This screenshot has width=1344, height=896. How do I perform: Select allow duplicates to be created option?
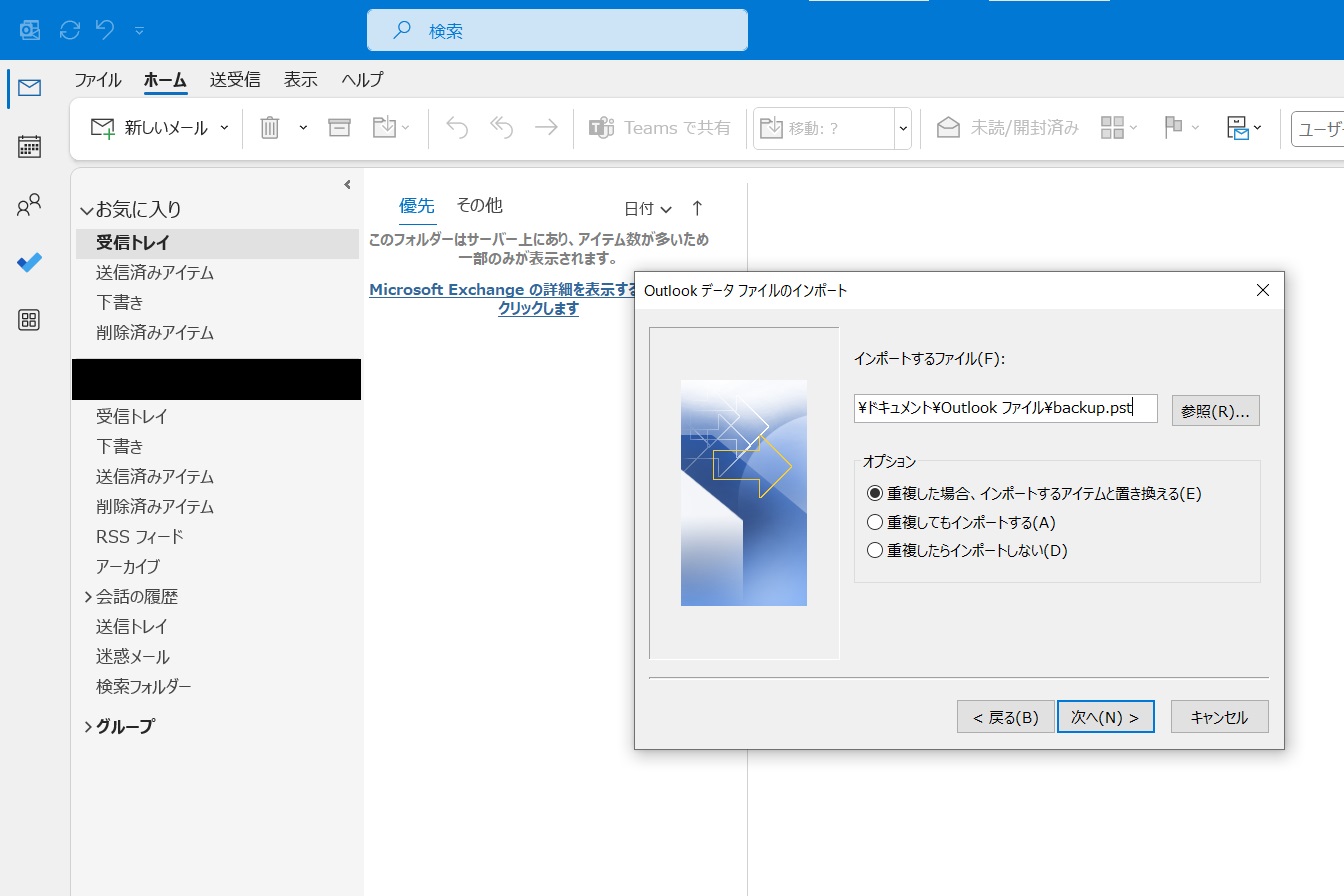coord(875,522)
